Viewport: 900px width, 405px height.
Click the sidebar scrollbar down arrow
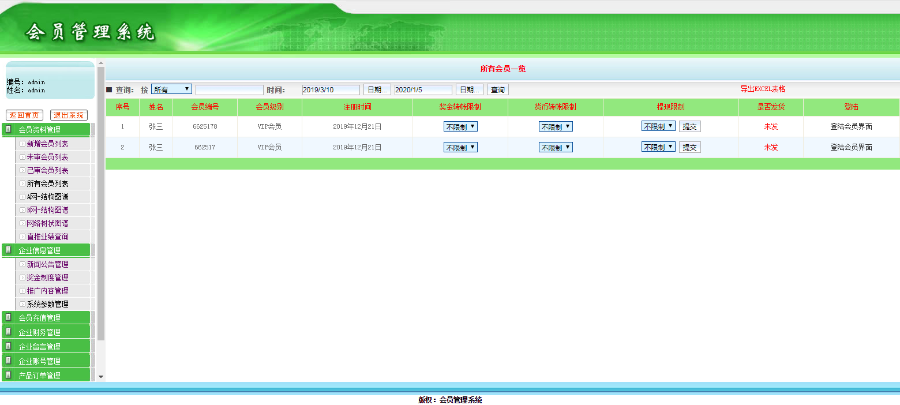click(99, 377)
